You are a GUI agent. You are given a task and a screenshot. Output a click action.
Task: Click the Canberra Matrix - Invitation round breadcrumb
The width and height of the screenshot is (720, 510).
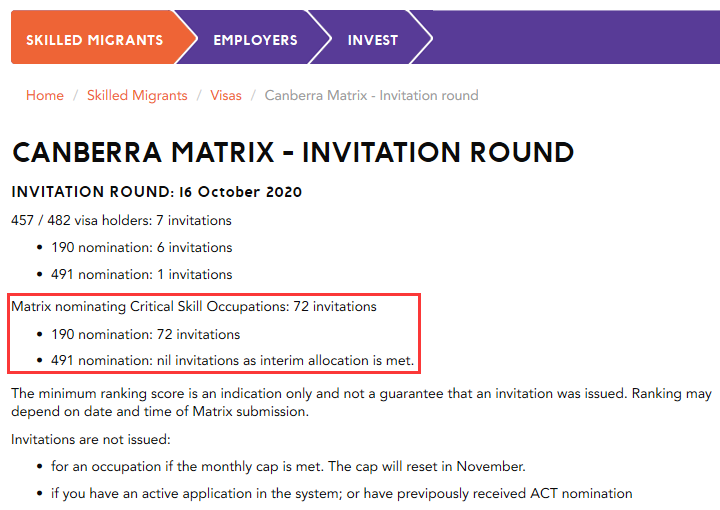click(371, 96)
